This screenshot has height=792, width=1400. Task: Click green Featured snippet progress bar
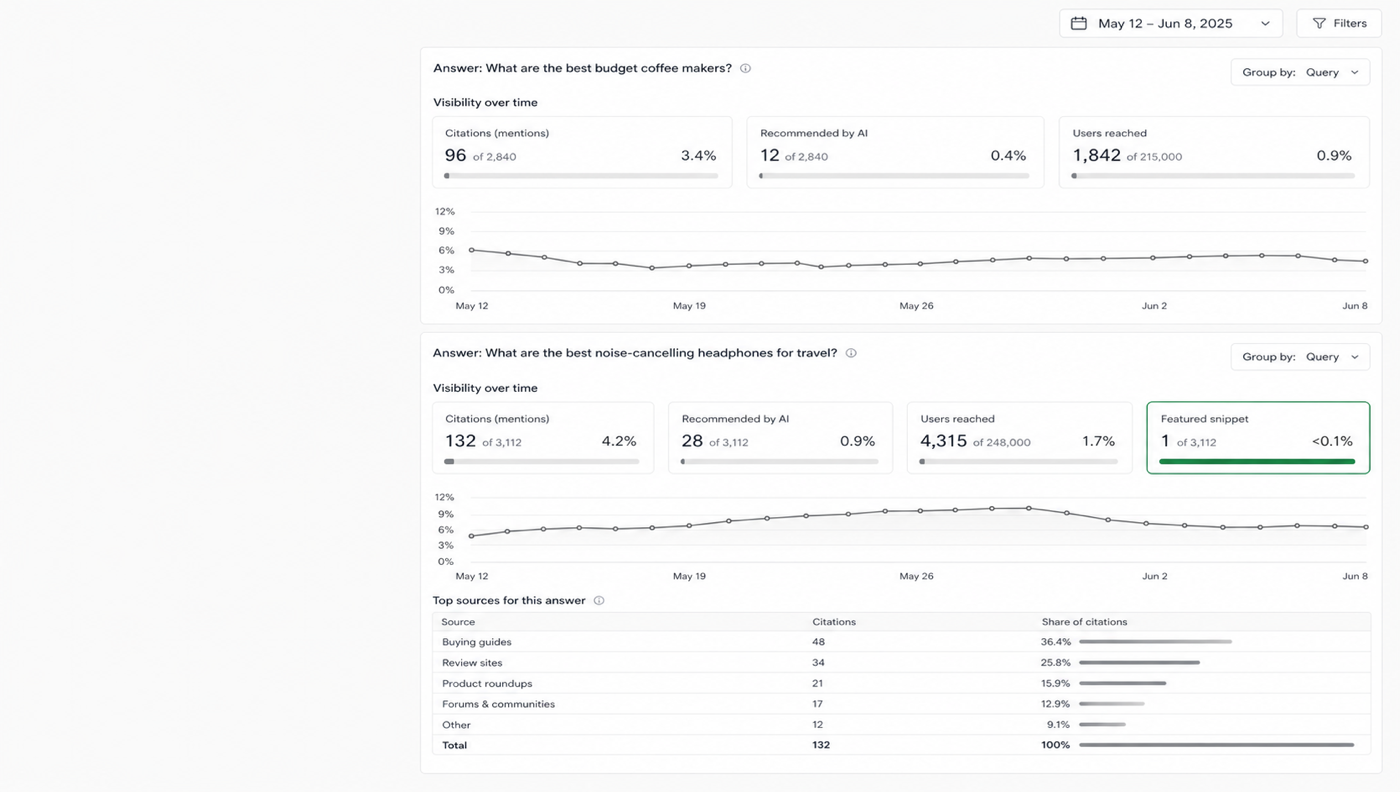tap(1257, 462)
